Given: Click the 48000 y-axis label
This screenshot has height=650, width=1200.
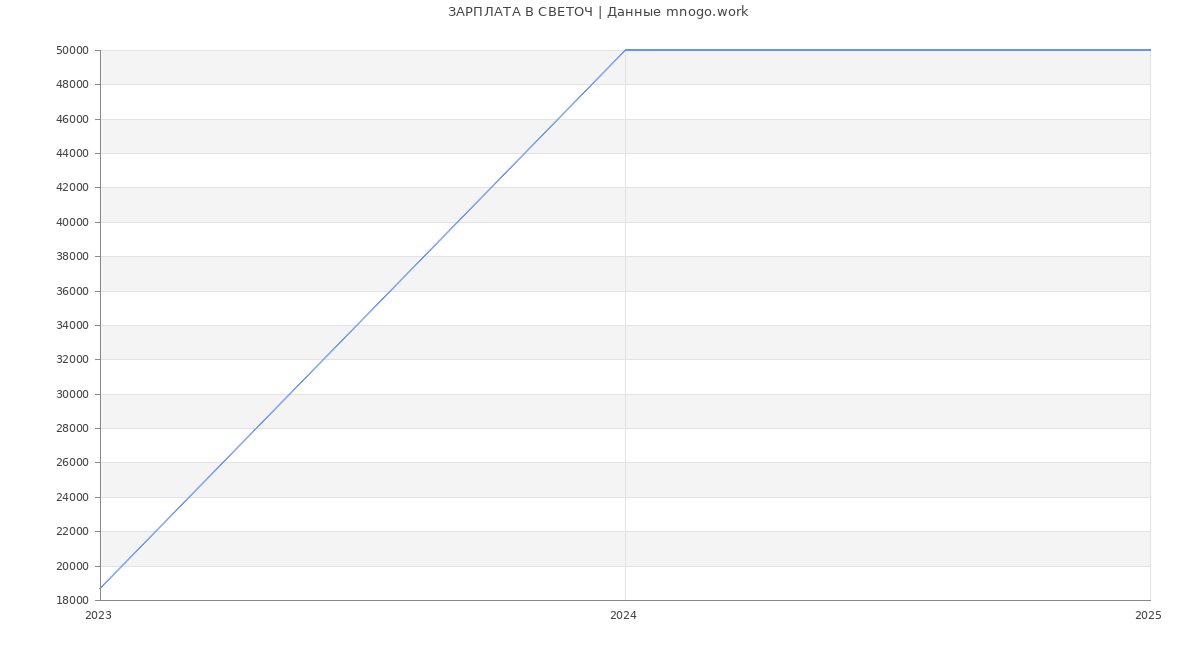Looking at the screenshot, I should (72, 85).
